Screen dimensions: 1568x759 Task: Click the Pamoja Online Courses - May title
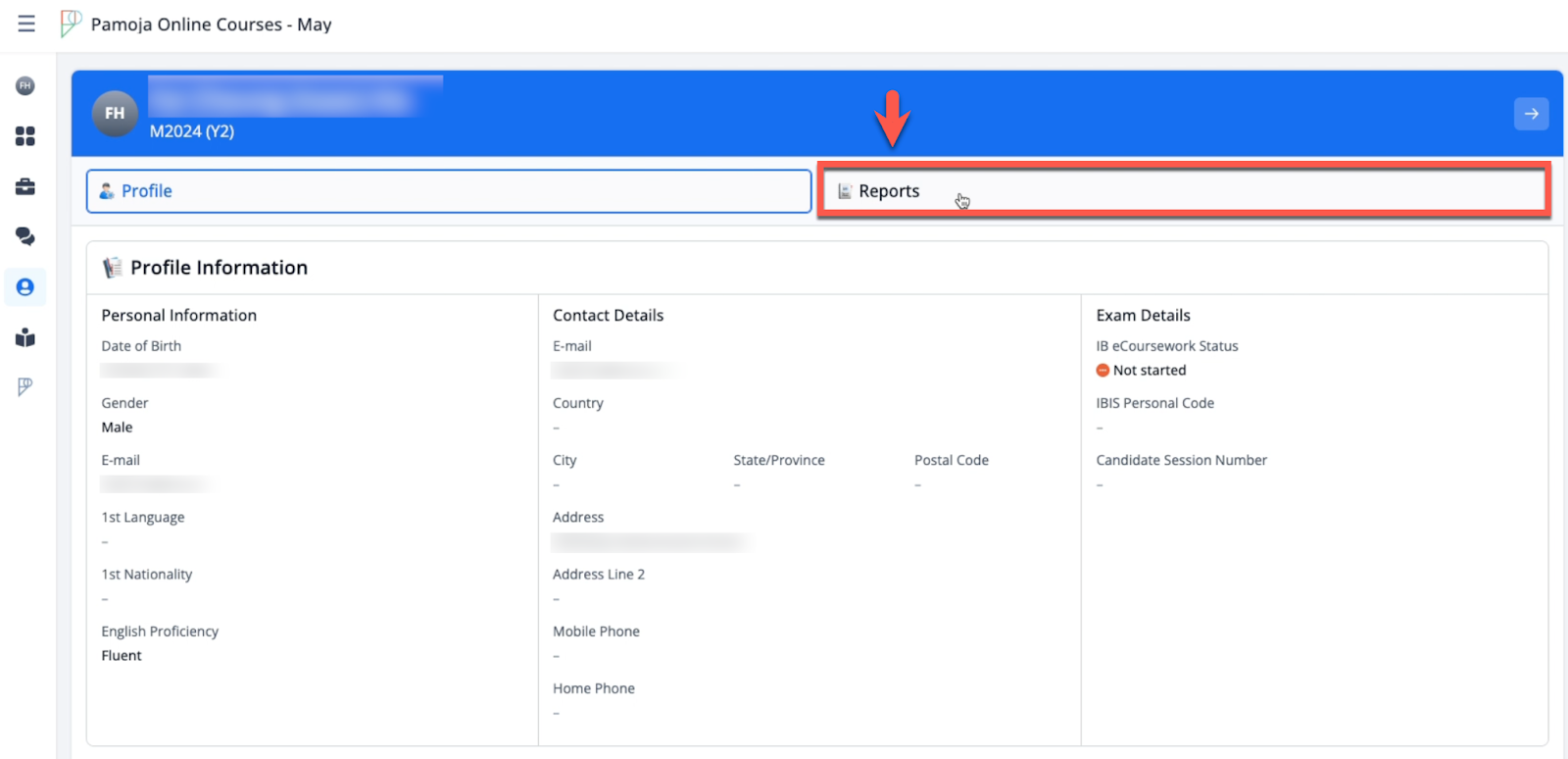pos(212,25)
